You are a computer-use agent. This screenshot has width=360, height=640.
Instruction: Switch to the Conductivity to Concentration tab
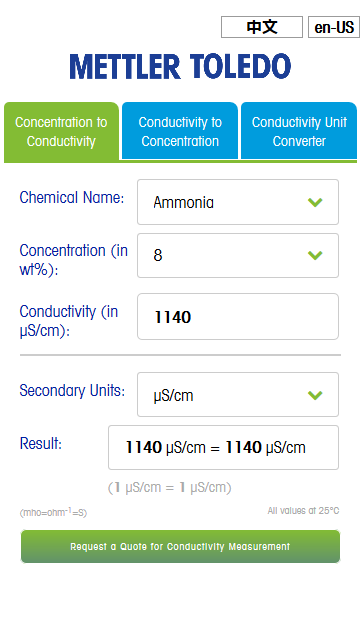click(x=180, y=131)
